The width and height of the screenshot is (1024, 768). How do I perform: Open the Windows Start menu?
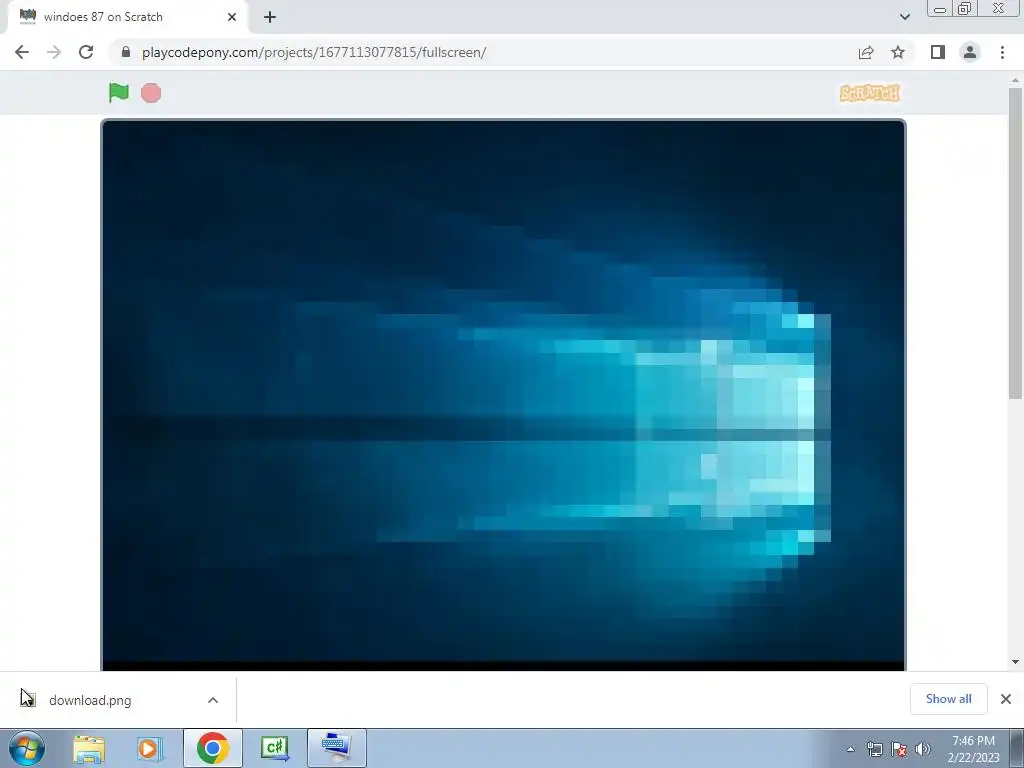coord(27,748)
